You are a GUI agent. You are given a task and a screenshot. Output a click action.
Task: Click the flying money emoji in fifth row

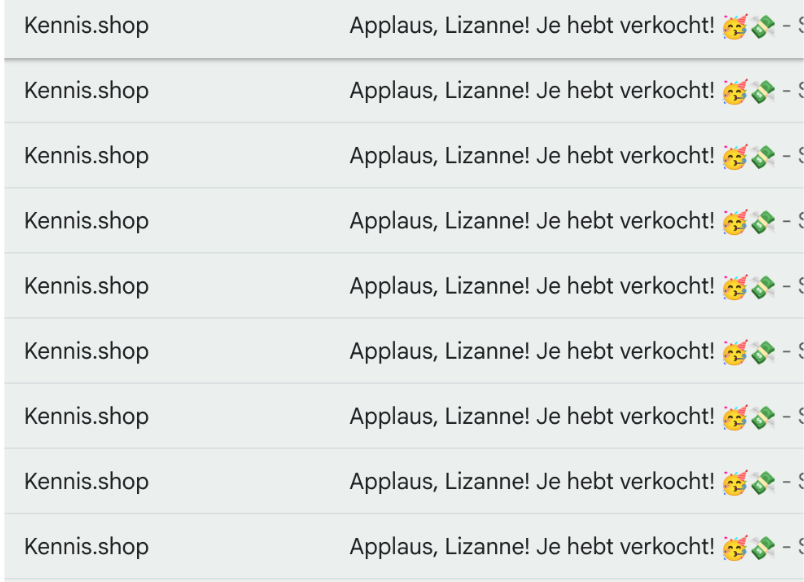764,286
